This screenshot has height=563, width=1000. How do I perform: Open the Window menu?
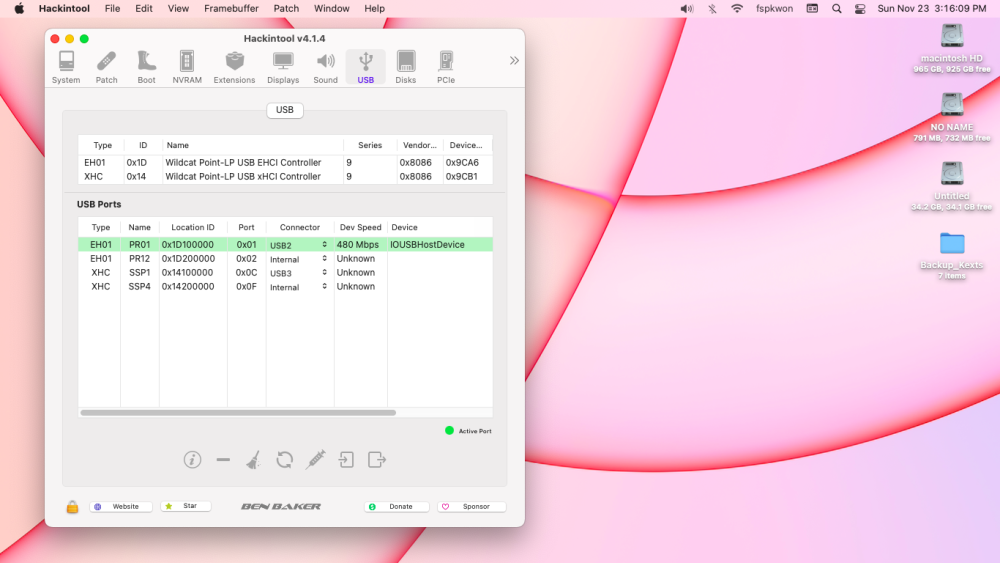click(332, 8)
